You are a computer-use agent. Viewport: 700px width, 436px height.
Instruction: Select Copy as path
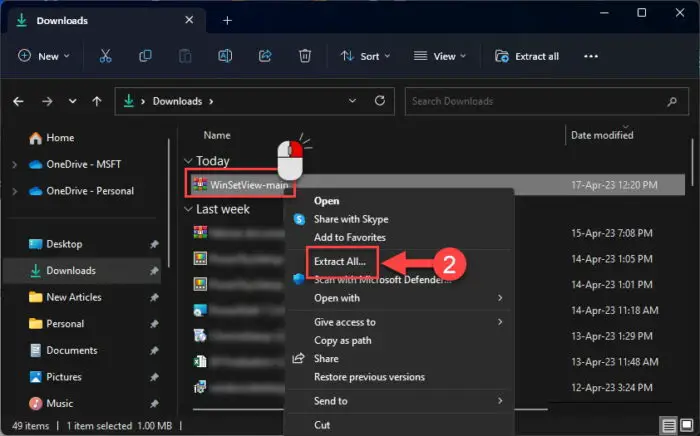[x=342, y=340]
